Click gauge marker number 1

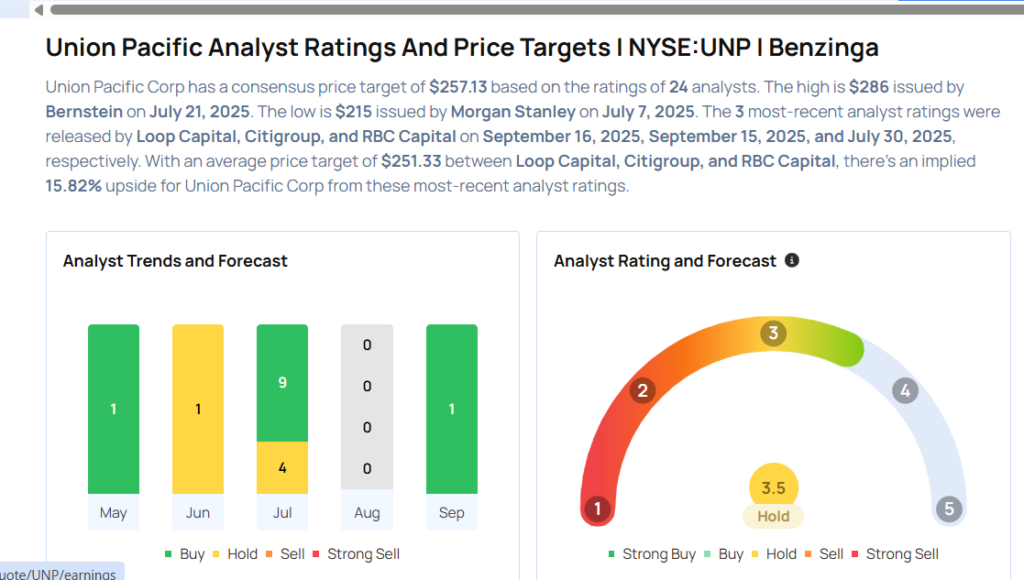point(597,509)
